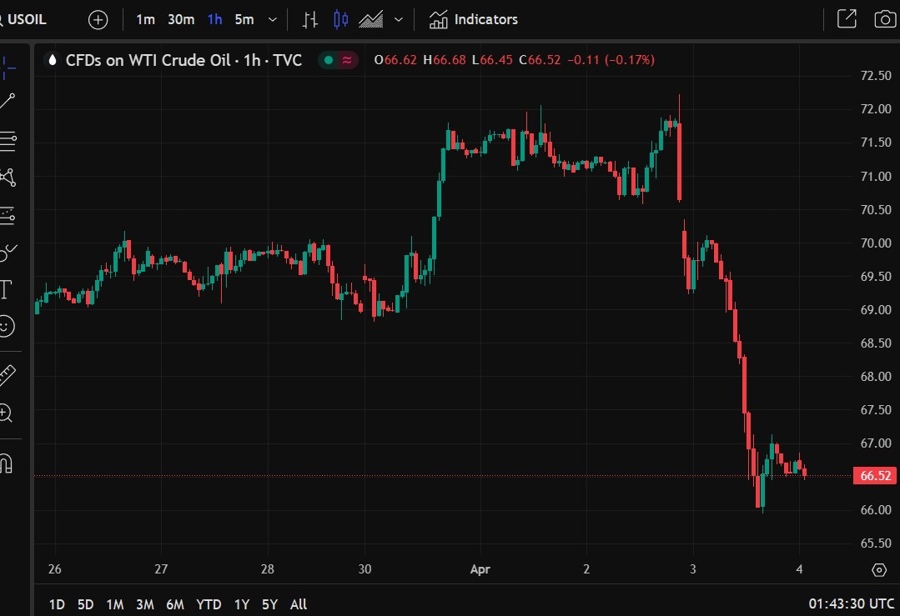The image size is (900, 616).
Task: Open the chart time axis settings gear
Action: (878, 570)
